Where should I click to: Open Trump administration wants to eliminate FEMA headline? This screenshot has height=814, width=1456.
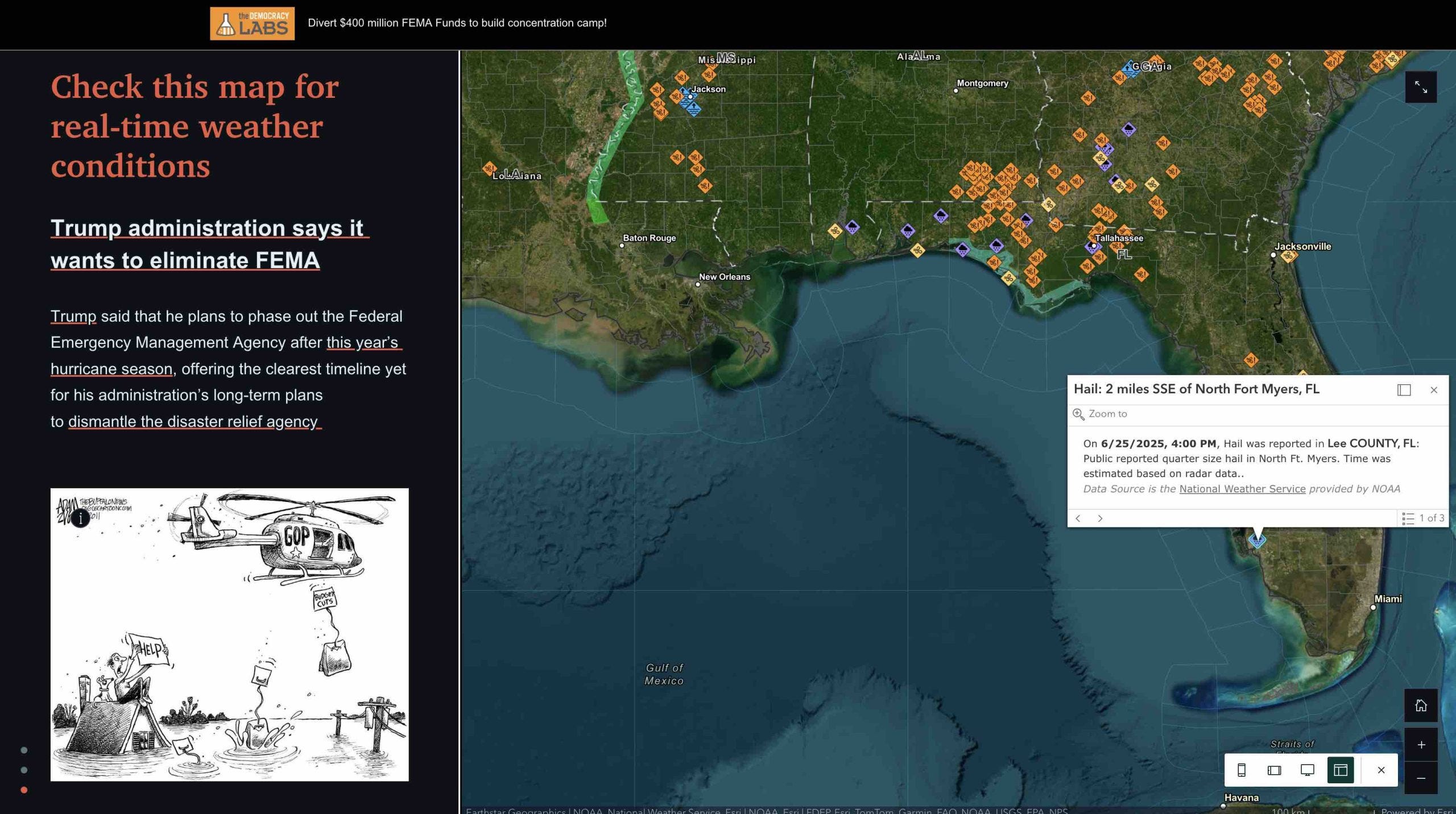coord(209,244)
